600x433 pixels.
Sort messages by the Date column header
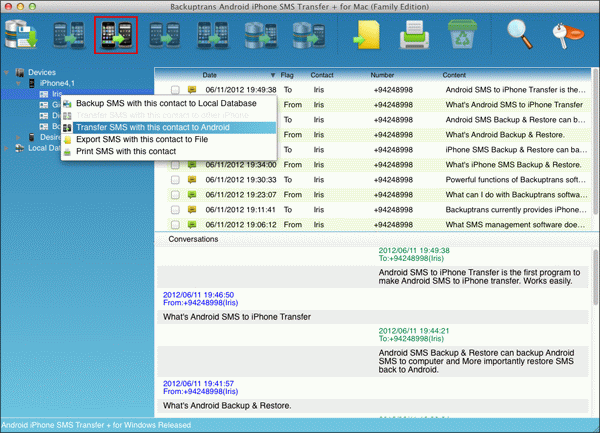[210, 75]
